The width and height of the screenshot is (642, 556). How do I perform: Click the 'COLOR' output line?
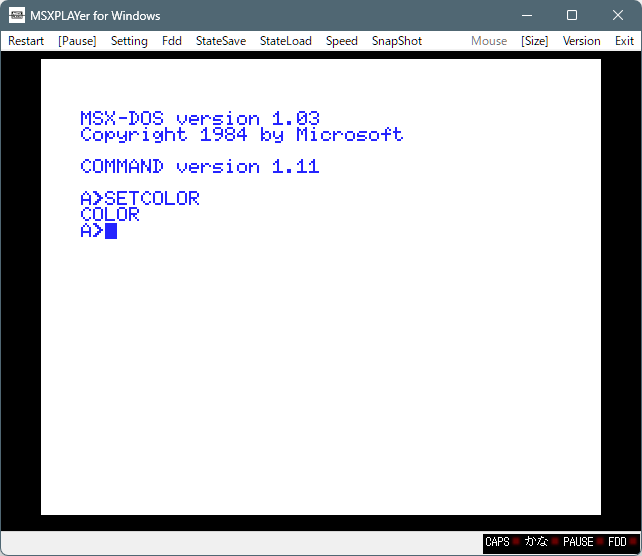110,215
